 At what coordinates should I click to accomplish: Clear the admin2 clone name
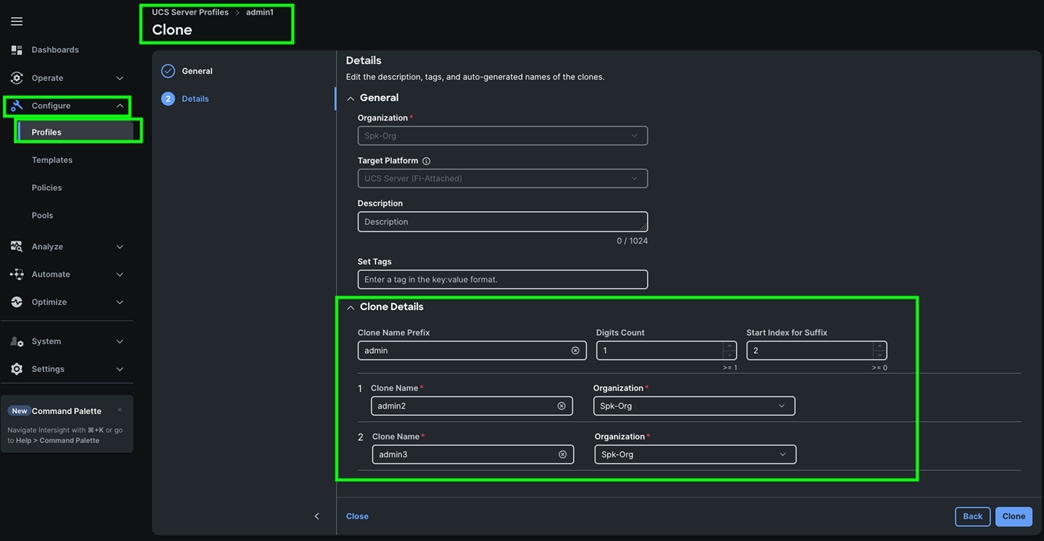coord(561,406)
